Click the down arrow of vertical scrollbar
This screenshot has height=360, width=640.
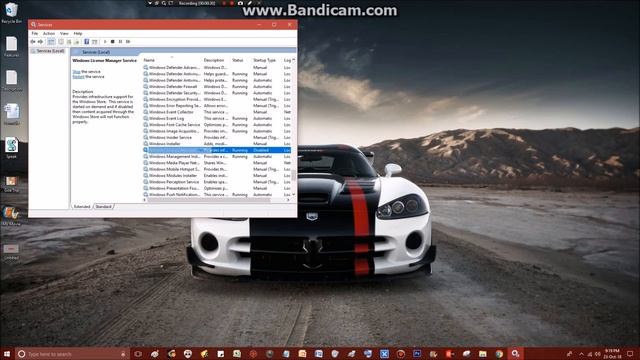293,195
